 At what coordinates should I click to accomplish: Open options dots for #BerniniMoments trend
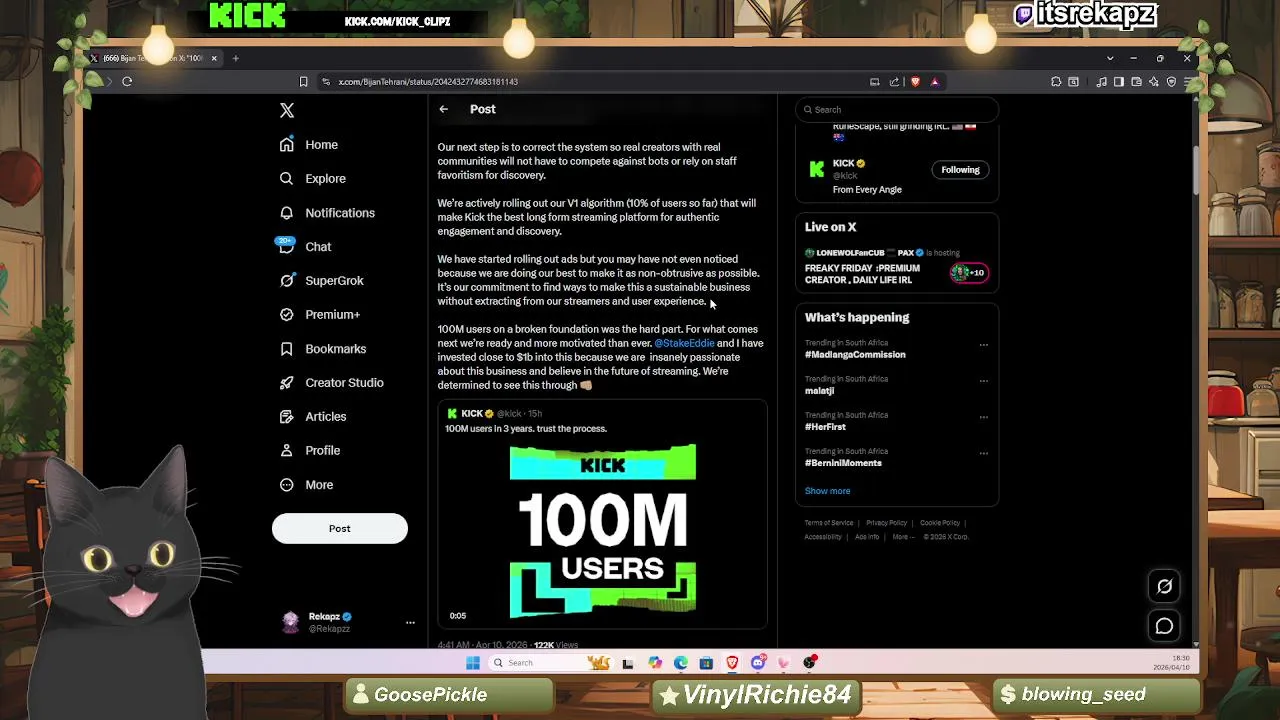(x=984, y=453)
